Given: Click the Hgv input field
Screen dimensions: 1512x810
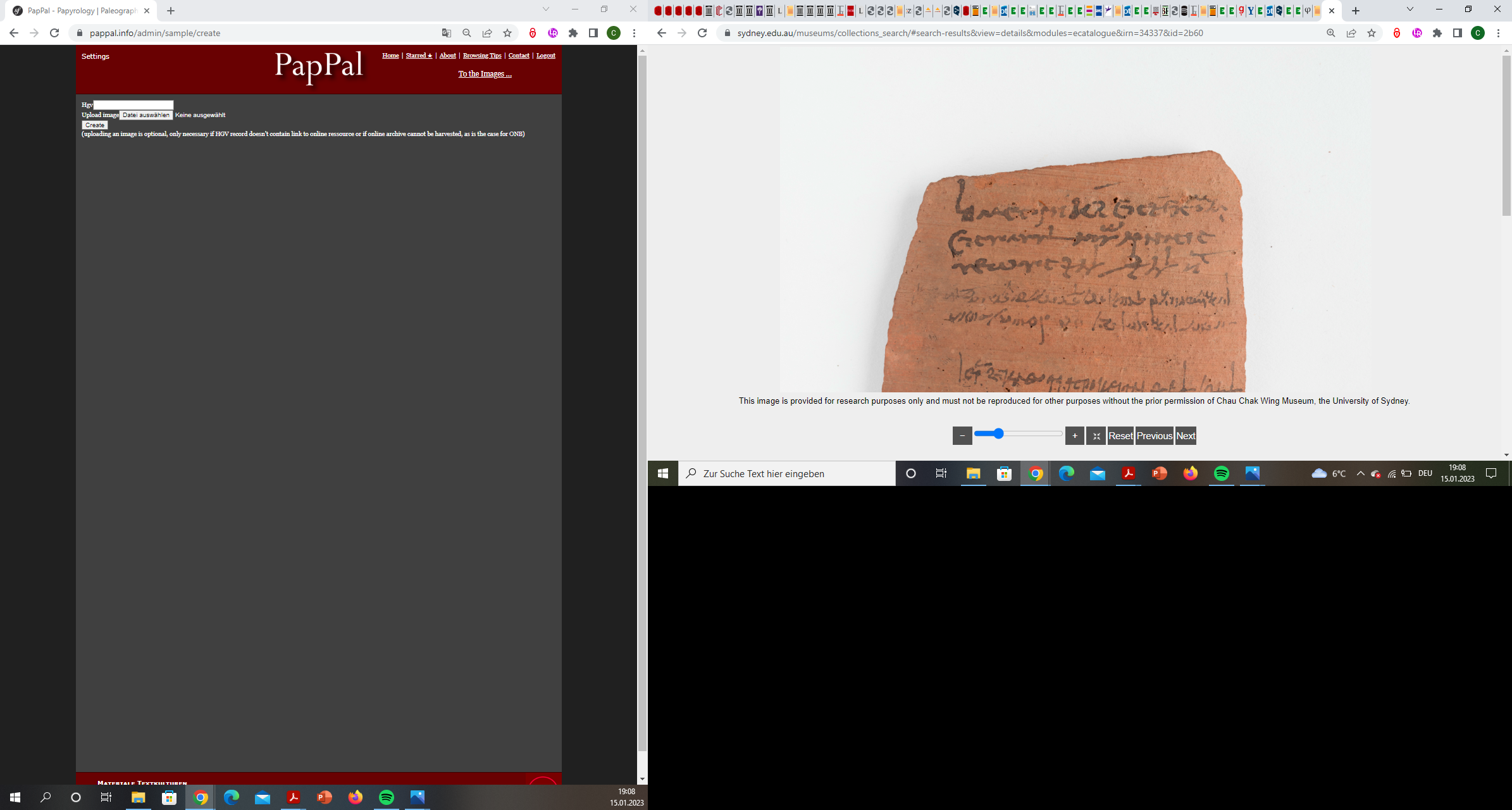Looking at the screenshot, I should coord(133,105).
